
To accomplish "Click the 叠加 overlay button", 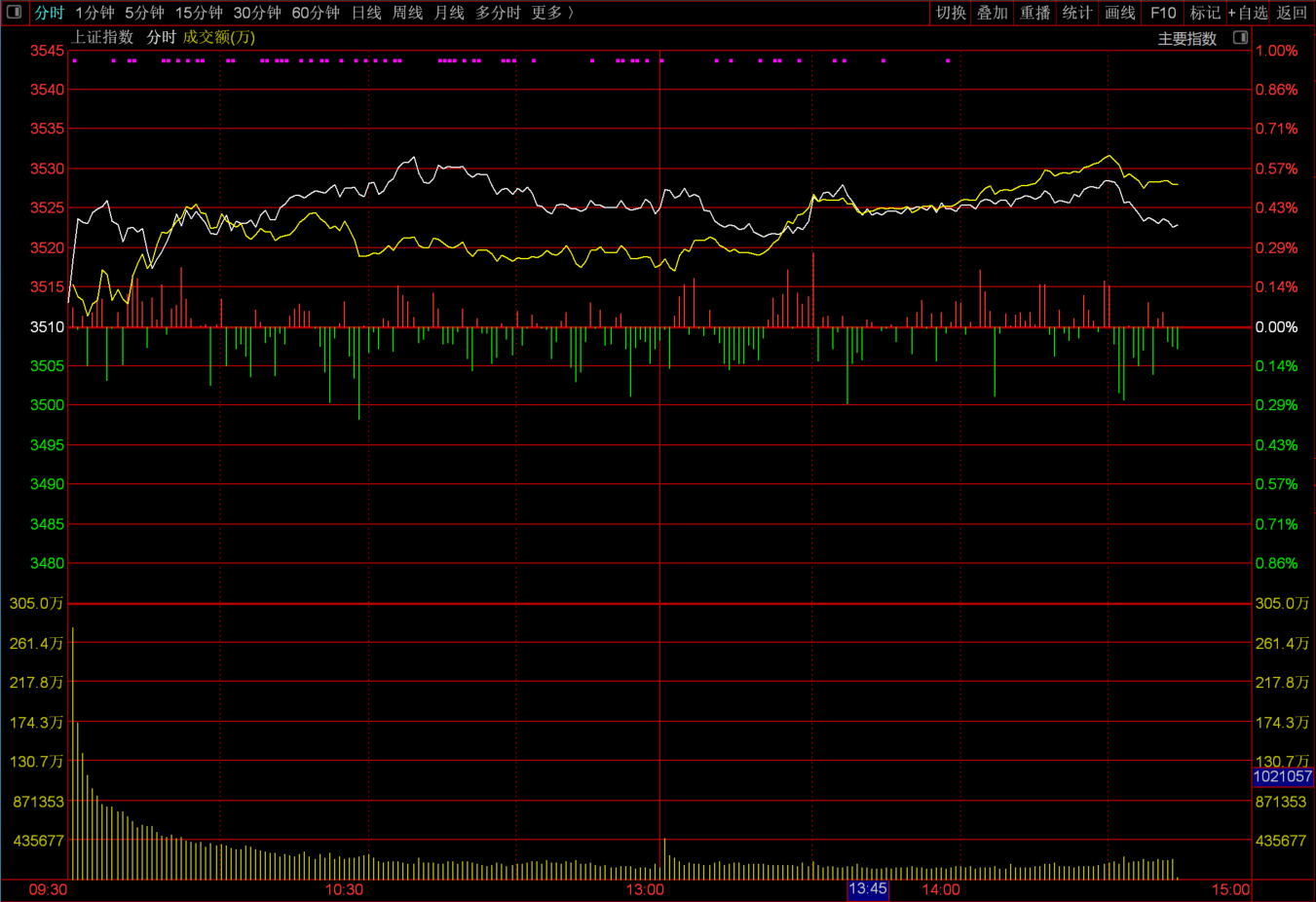I will point(993,13).
